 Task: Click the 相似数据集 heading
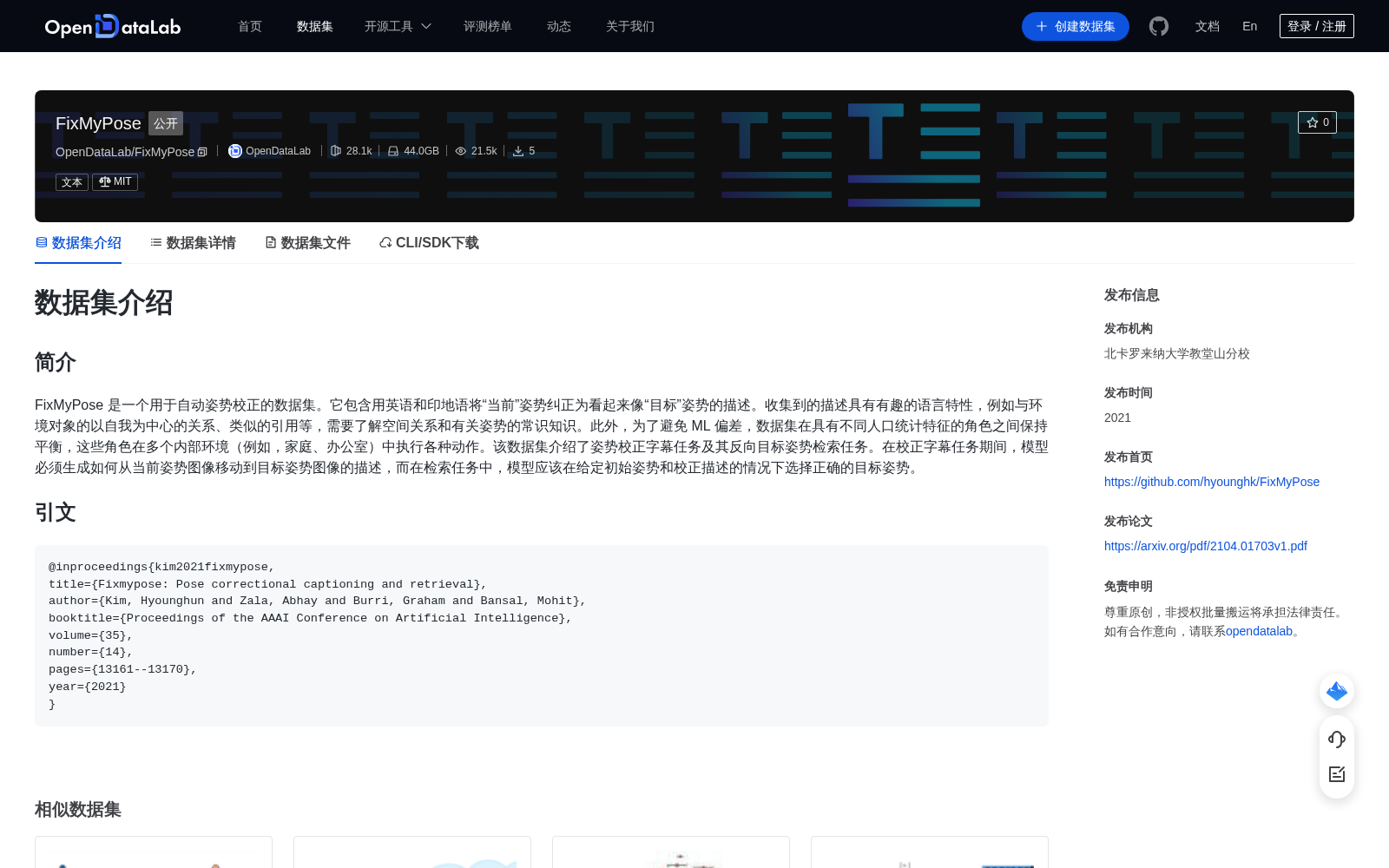pyautogui.click(x=78, y=809)
